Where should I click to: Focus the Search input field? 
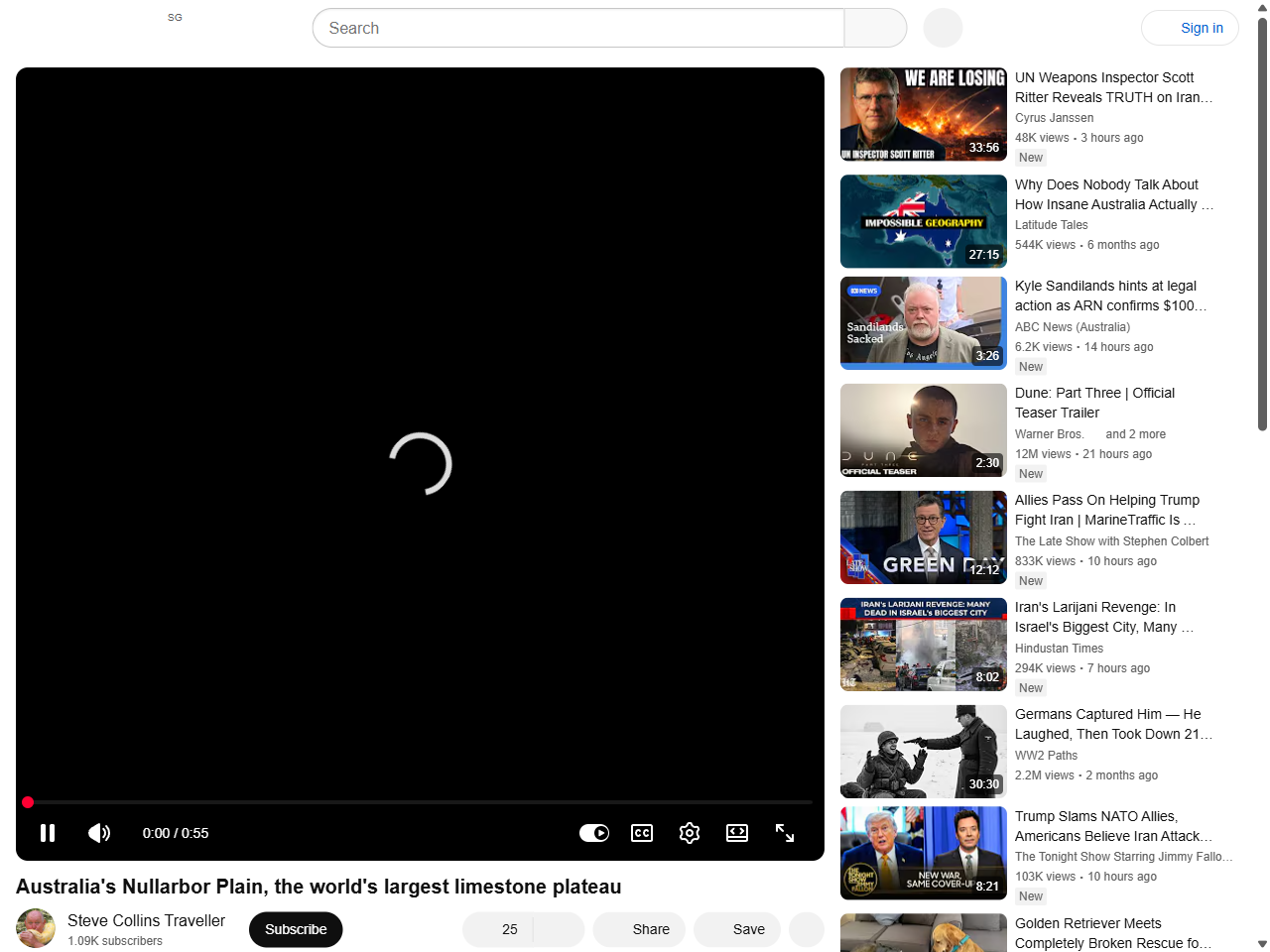click(x=578, y=28)
